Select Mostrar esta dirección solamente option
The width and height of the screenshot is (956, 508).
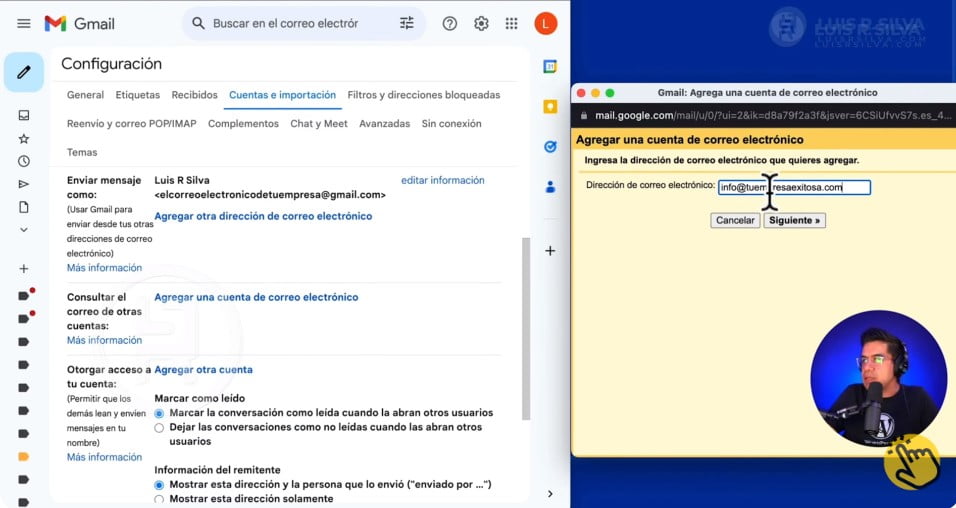pyautogui.click(x=159, y=499)
